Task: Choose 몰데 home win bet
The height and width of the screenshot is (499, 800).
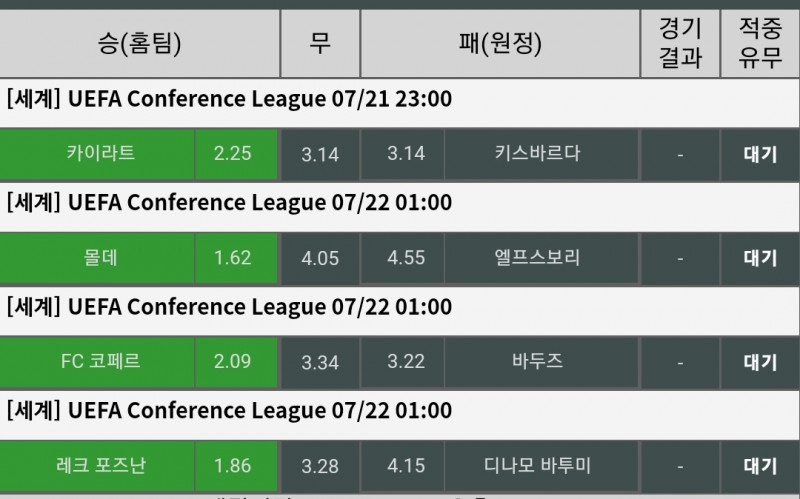Action: point(99,257)
